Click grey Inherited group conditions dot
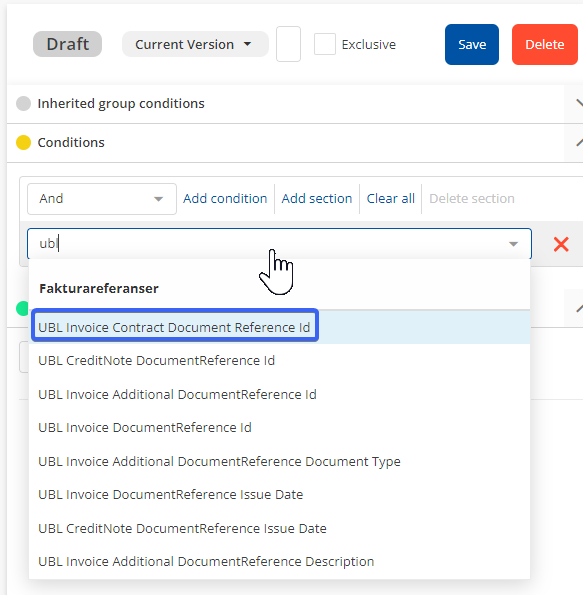 [24, 104]
